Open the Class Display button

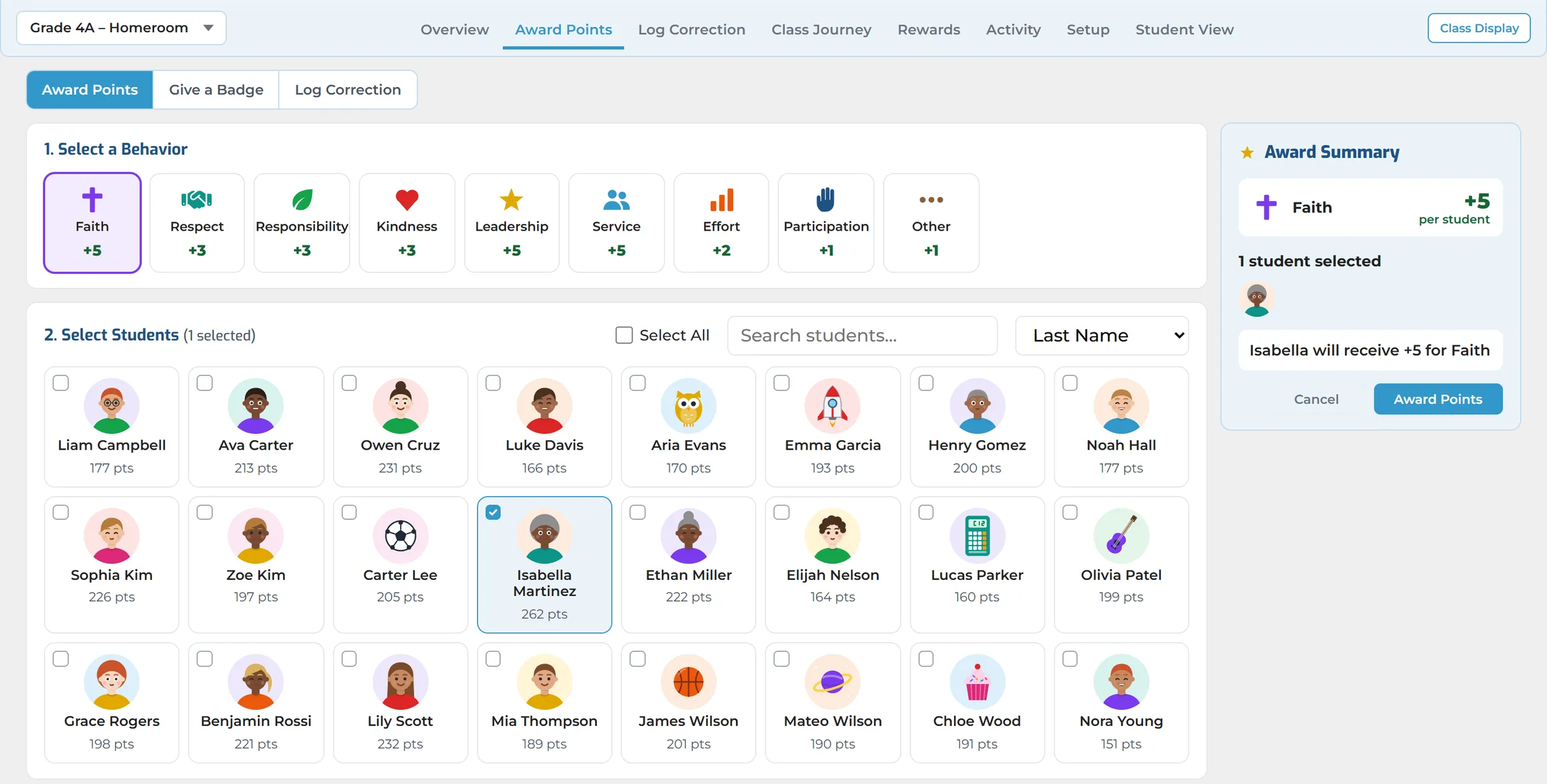coord(1479,28)
